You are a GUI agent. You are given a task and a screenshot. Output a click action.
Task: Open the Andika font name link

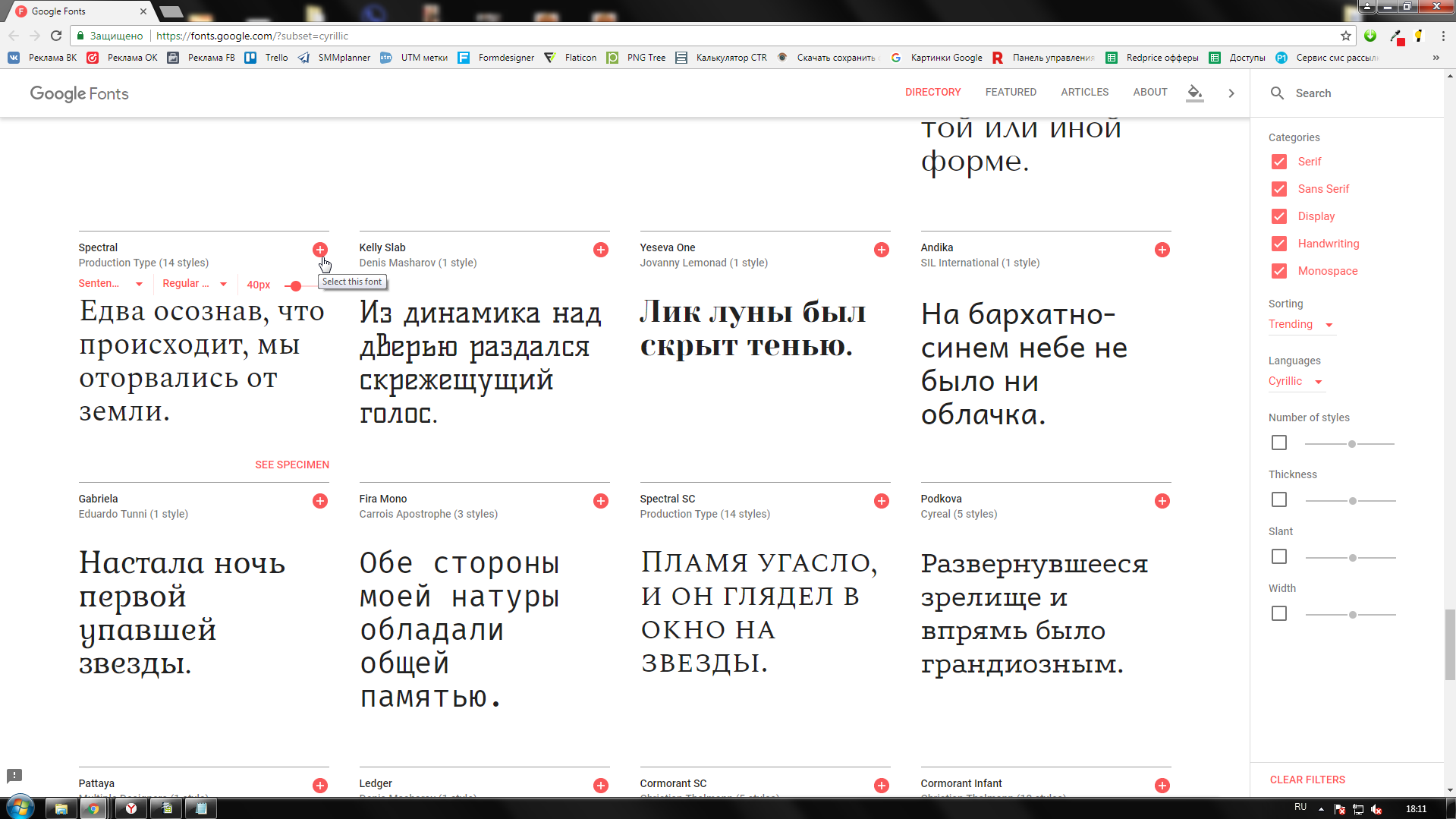click(x=936, y=247)
